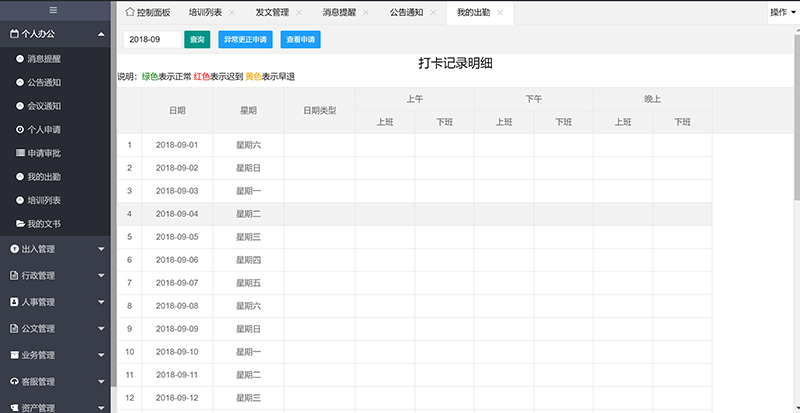Click the green 查询 button
The height and width of the screenshot is (413, 800).
point(197,39)
